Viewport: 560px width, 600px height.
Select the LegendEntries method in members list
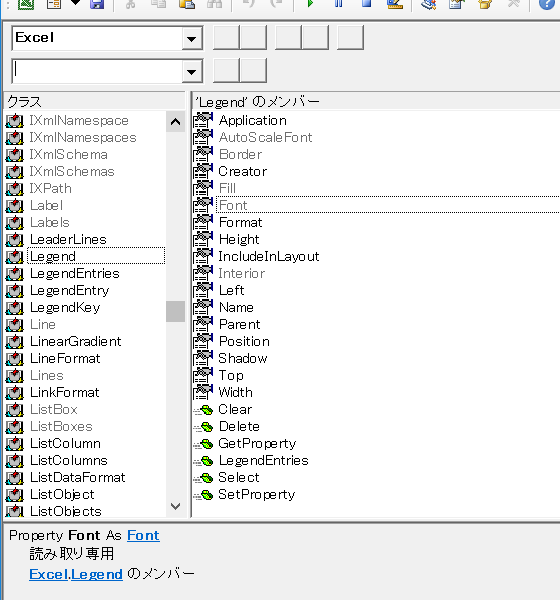pyautogui.click(x=264, y=460)
